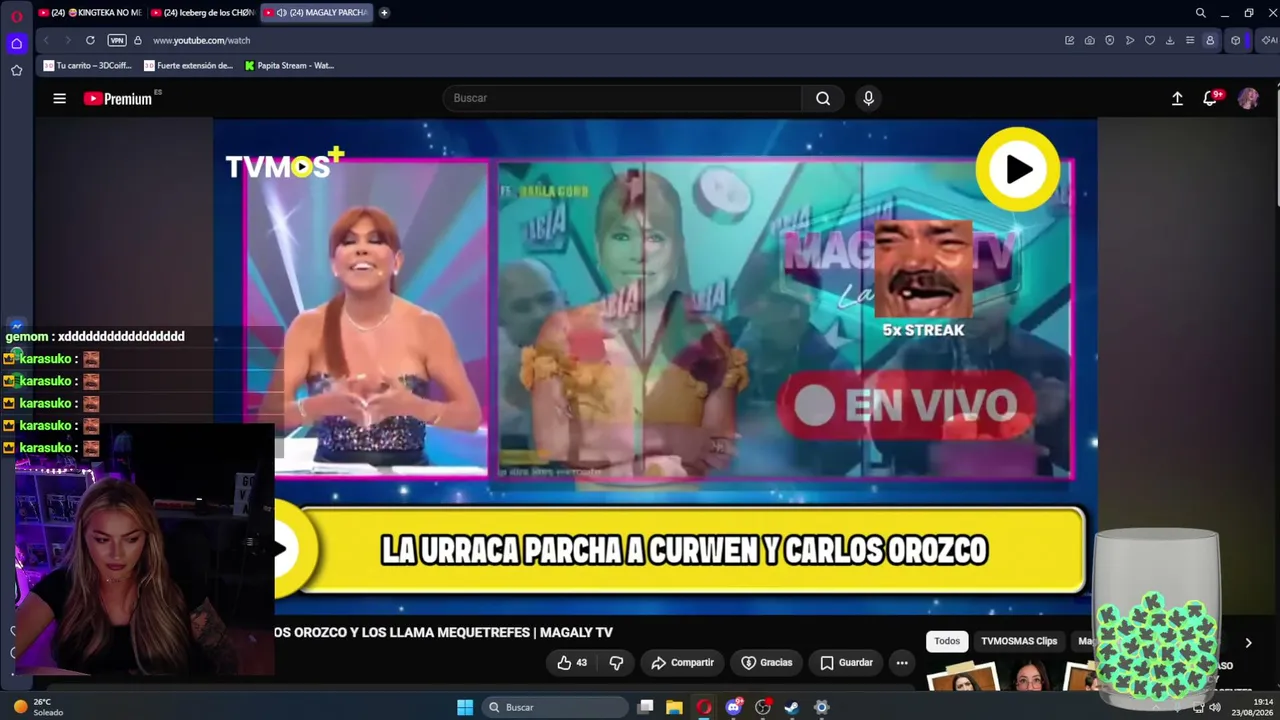
Task: Dislike the video with thumbs down
Action: click(616, 663)
